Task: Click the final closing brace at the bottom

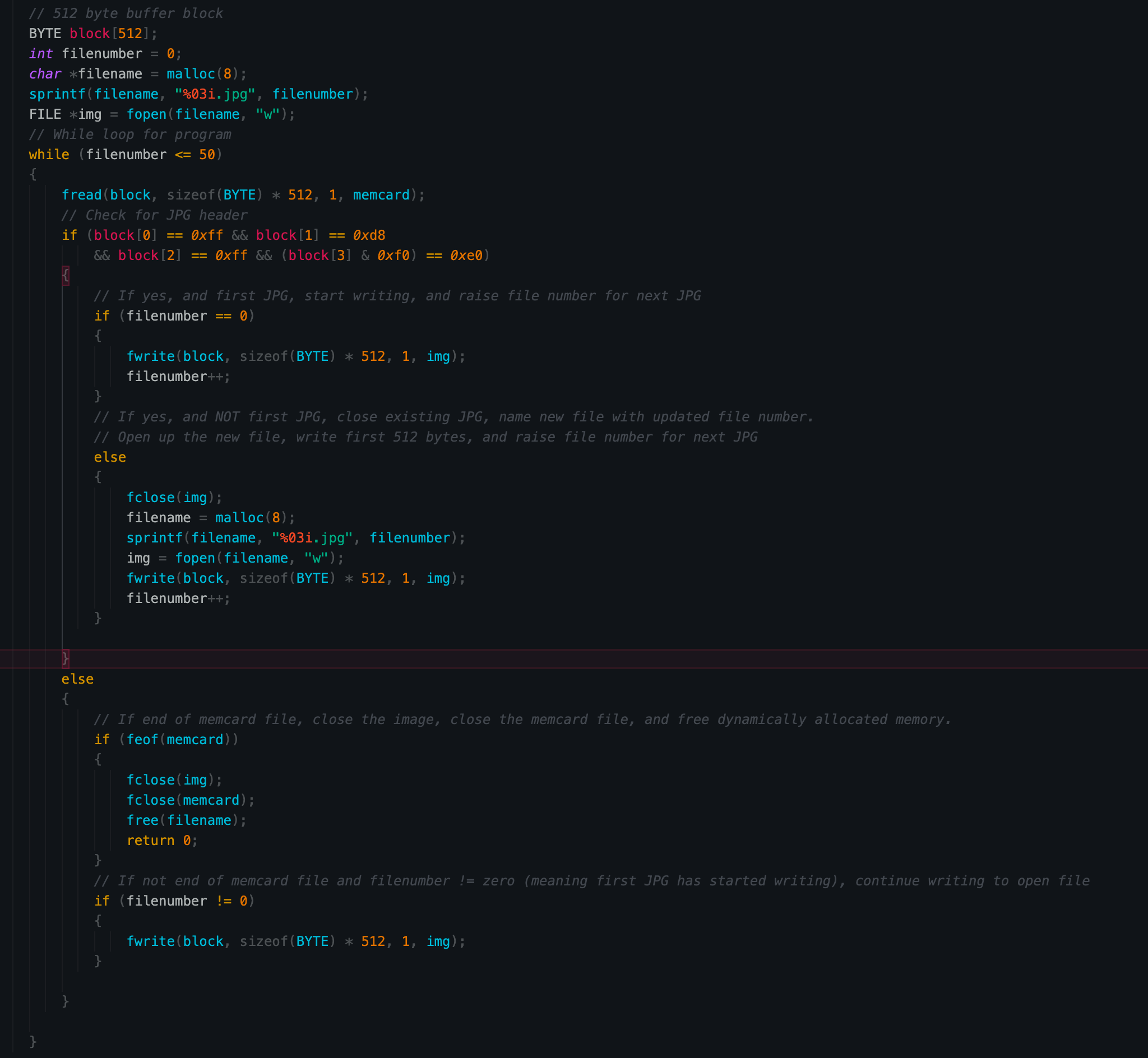Action: pyautogui.click(x=33, y=1041)
